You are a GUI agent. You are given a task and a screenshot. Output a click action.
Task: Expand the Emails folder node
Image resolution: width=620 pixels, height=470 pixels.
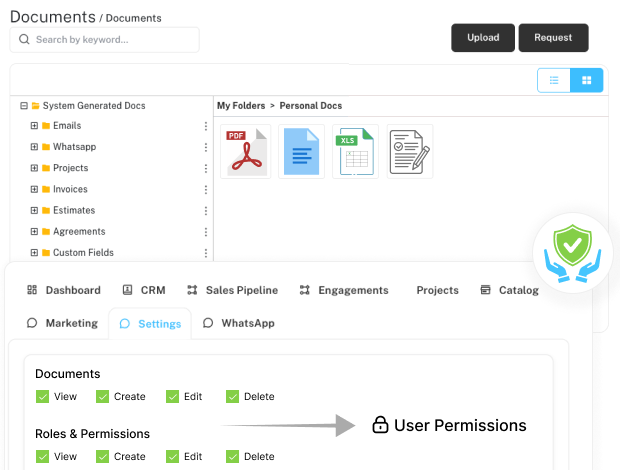(x=34, y=126)
